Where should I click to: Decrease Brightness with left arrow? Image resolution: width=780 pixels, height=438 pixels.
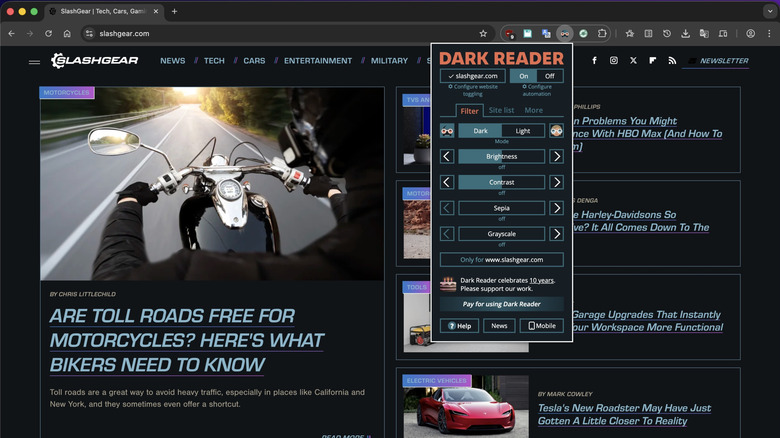(x=447, y=156)
